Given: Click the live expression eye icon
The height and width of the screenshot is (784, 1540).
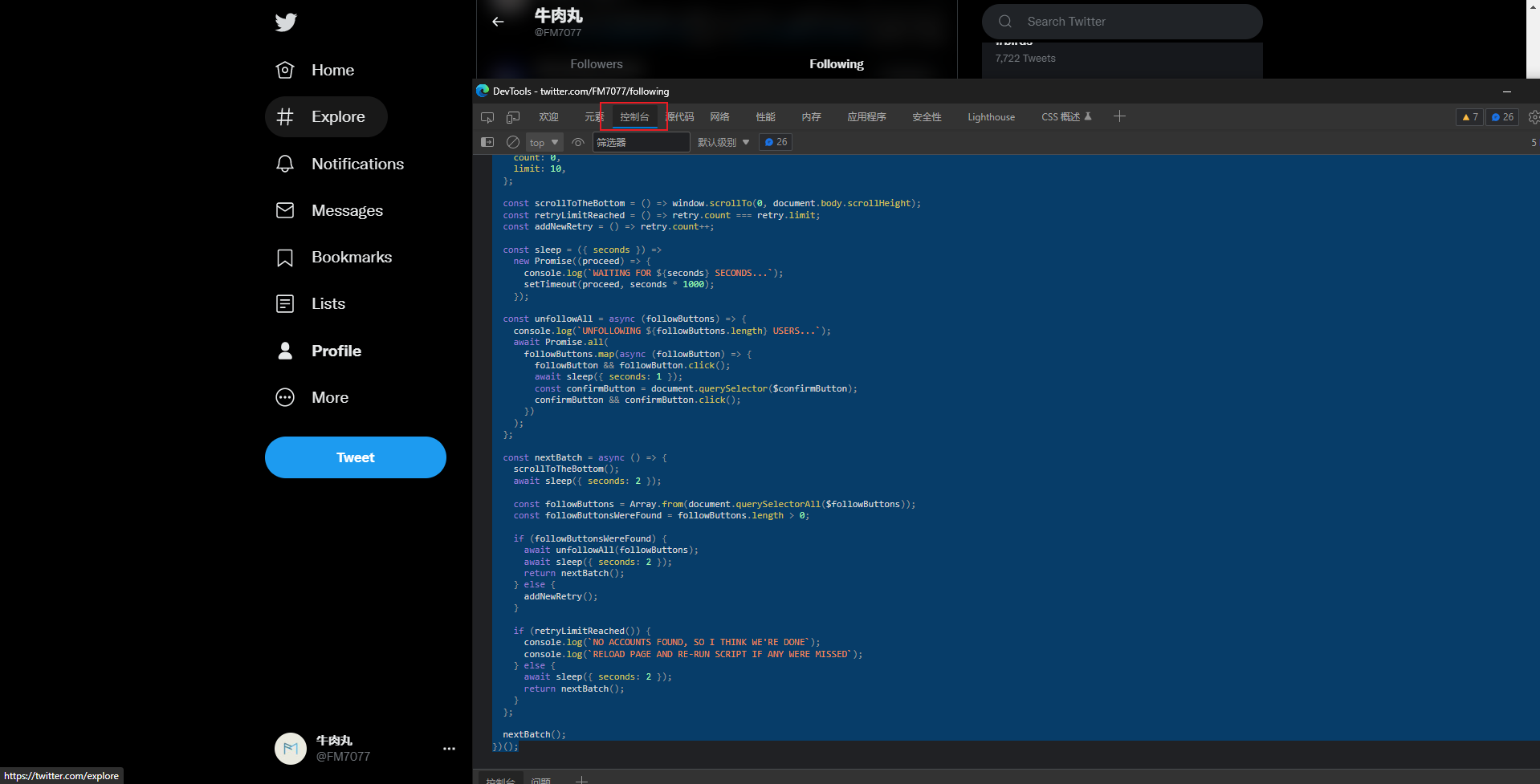Looking at the screenshot, I should (x=578, y=142).
